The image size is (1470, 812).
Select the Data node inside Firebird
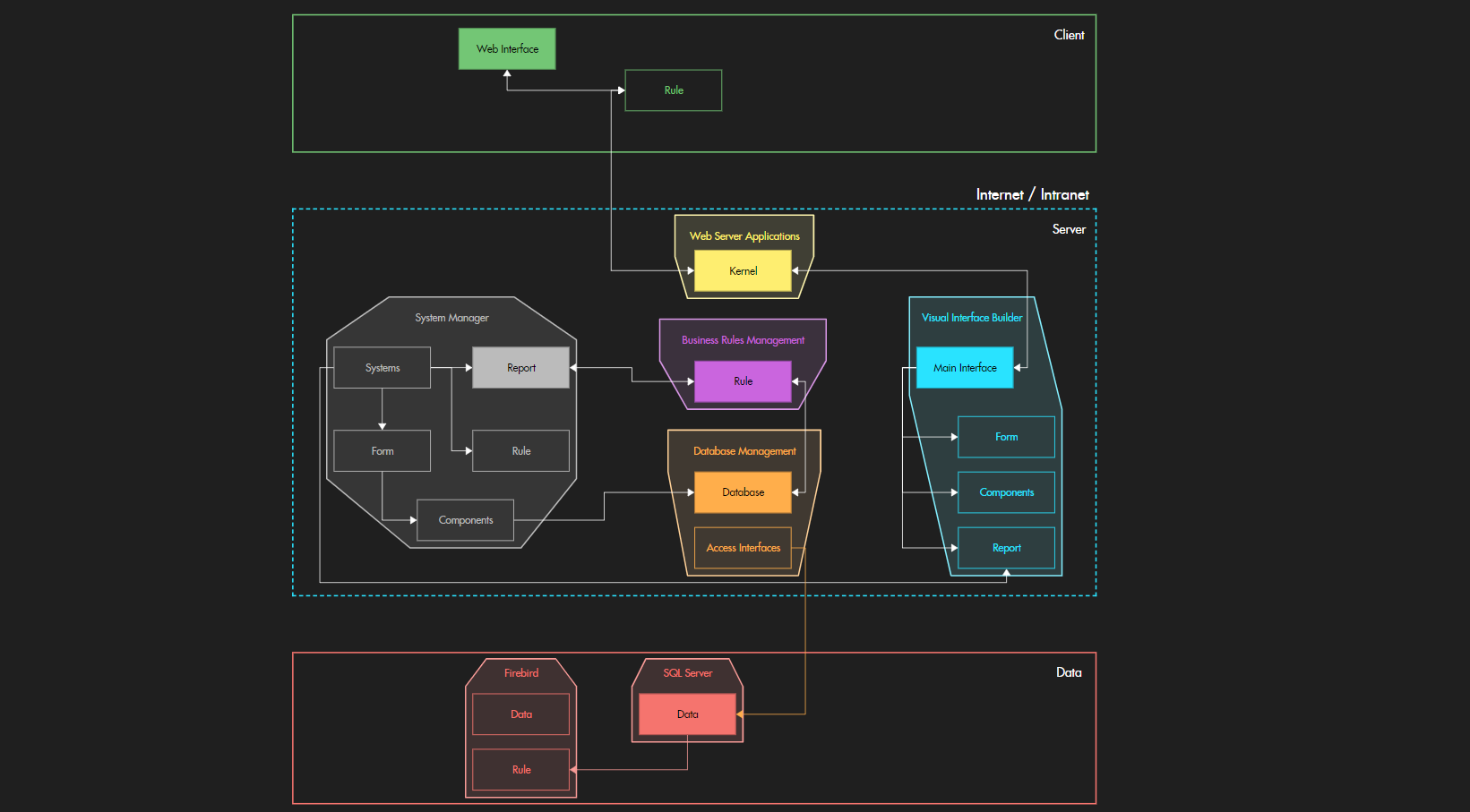[x=520, y=714]
